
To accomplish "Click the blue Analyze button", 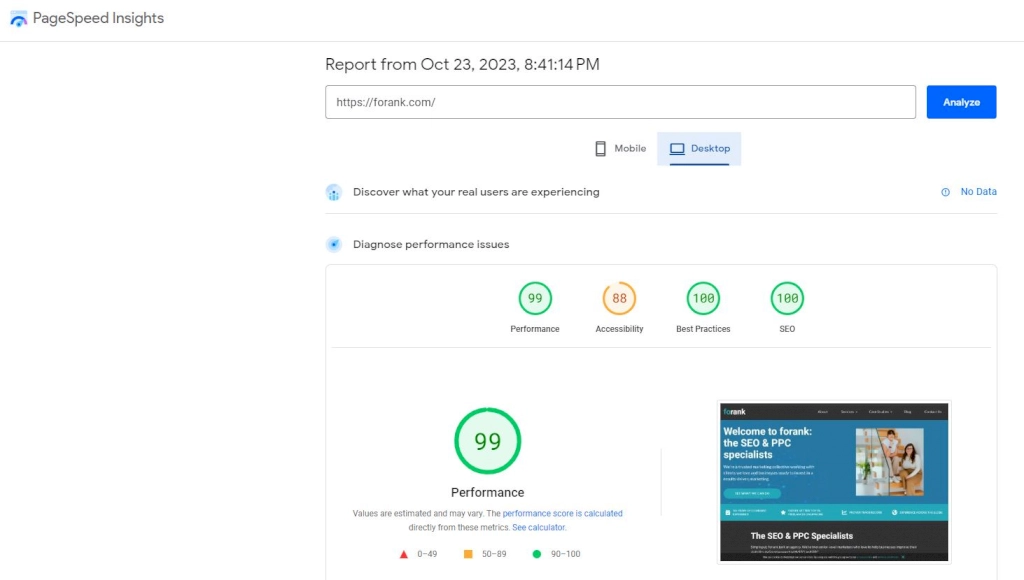I will pyautogui.click(x=961, y=102).
